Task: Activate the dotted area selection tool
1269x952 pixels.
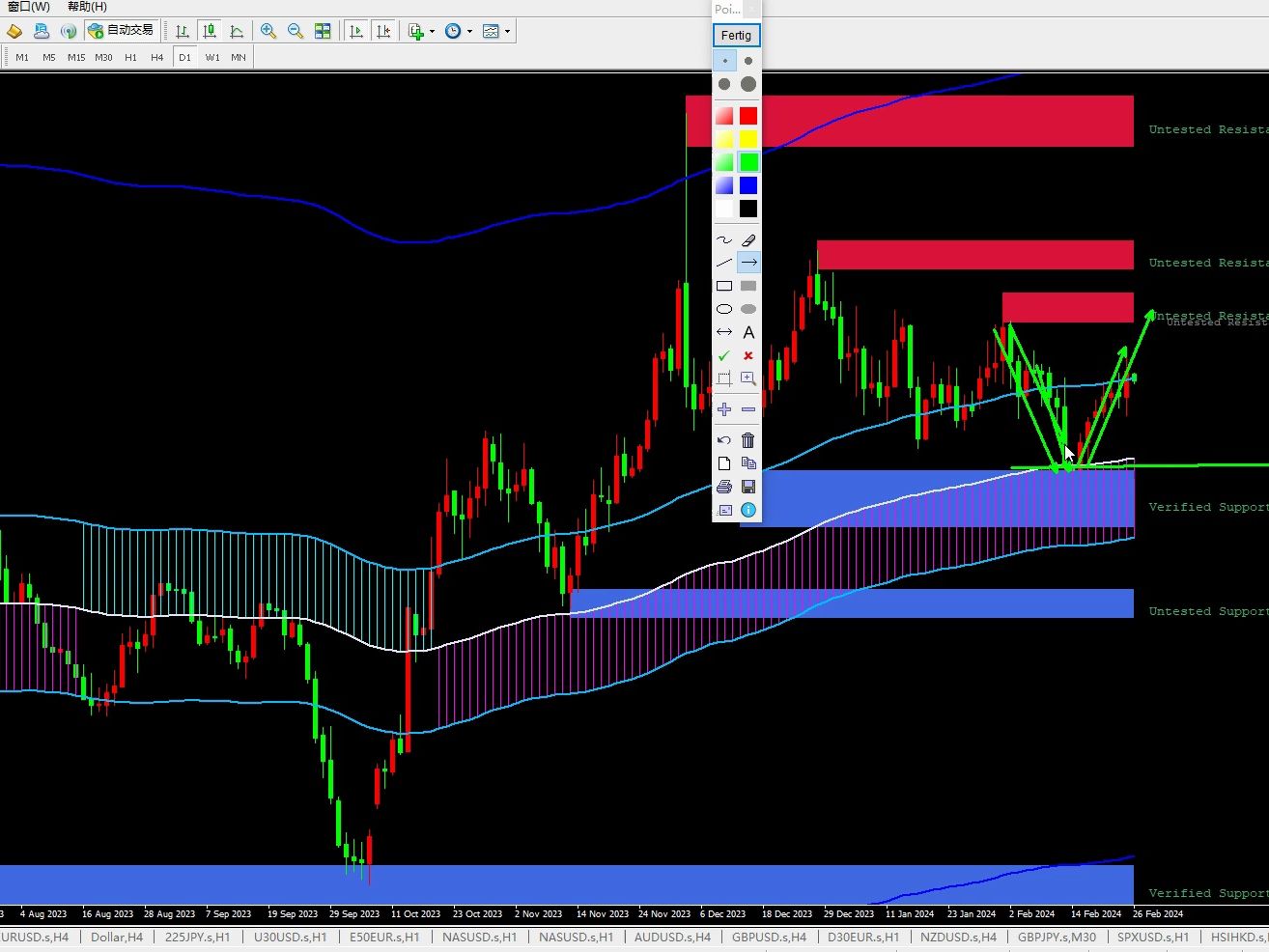Action: 724,378
